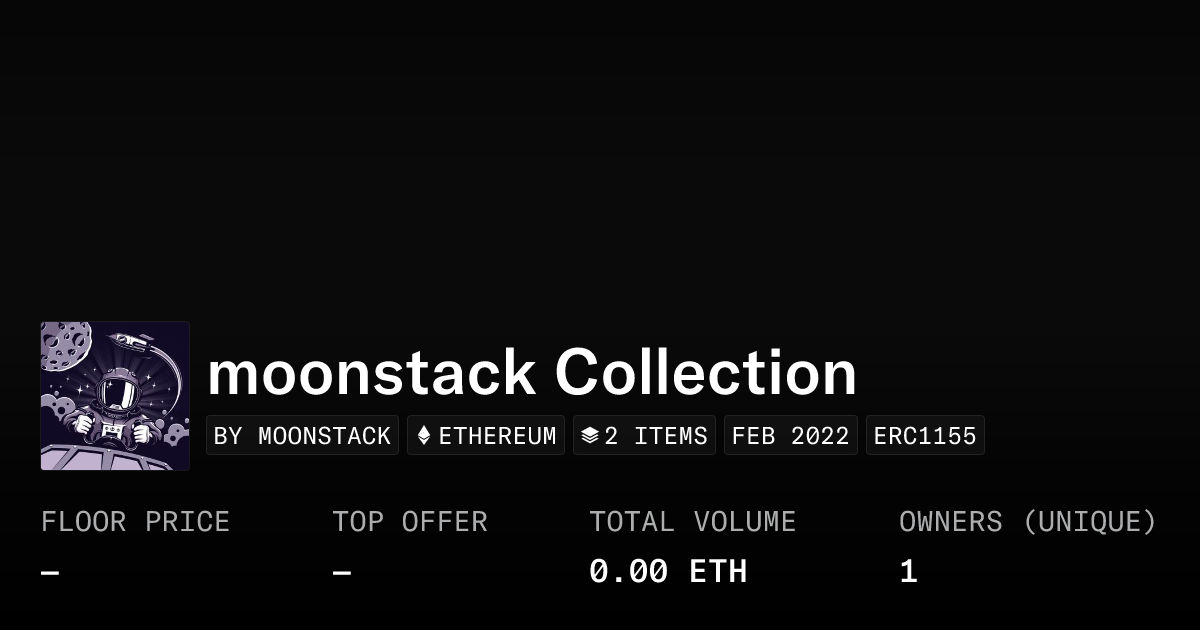
Task: Click the FEB 2022 date badge
Action: pyautogui.click(x=790, y=436)
